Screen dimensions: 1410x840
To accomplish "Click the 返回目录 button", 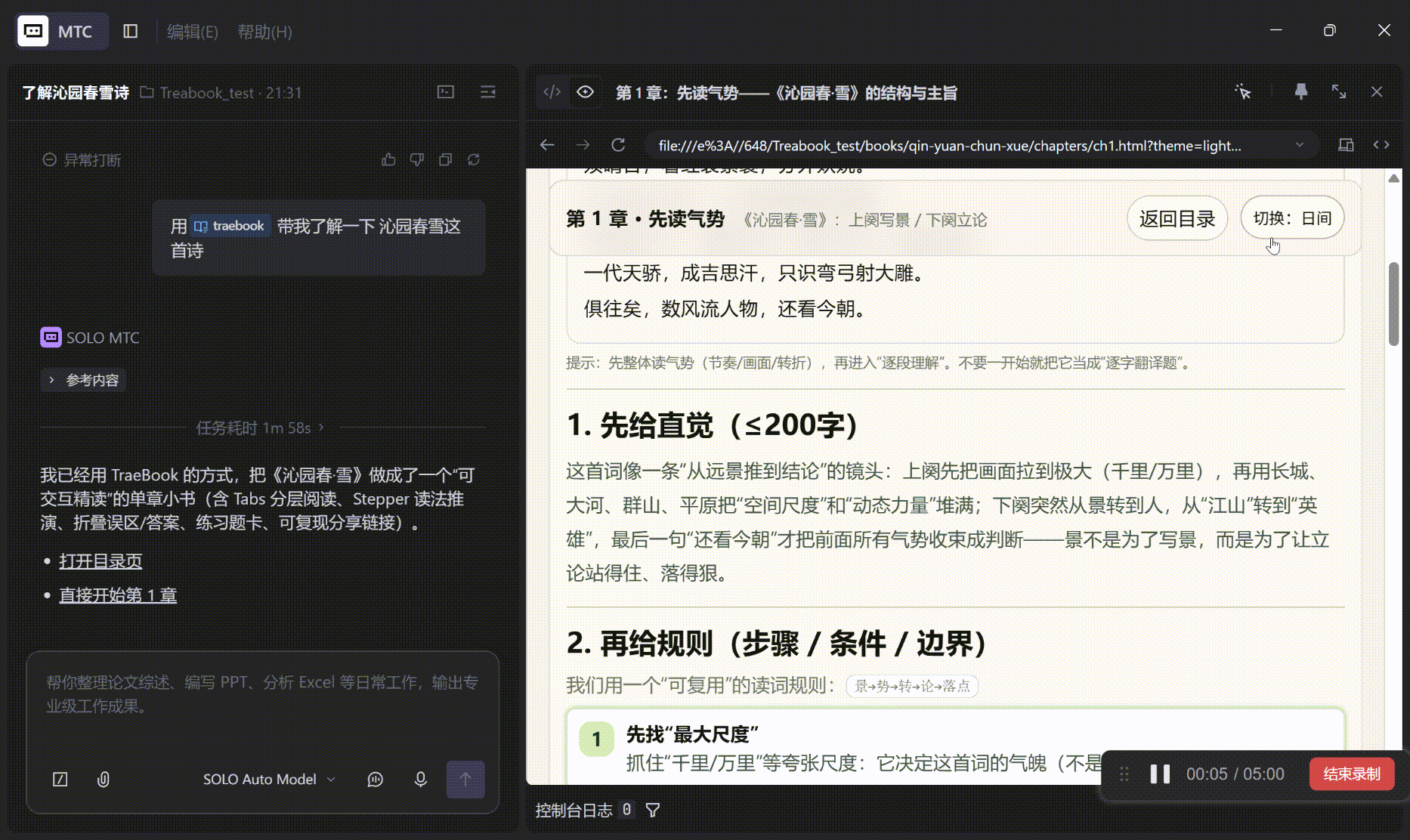I will [x=1177, y=219].
